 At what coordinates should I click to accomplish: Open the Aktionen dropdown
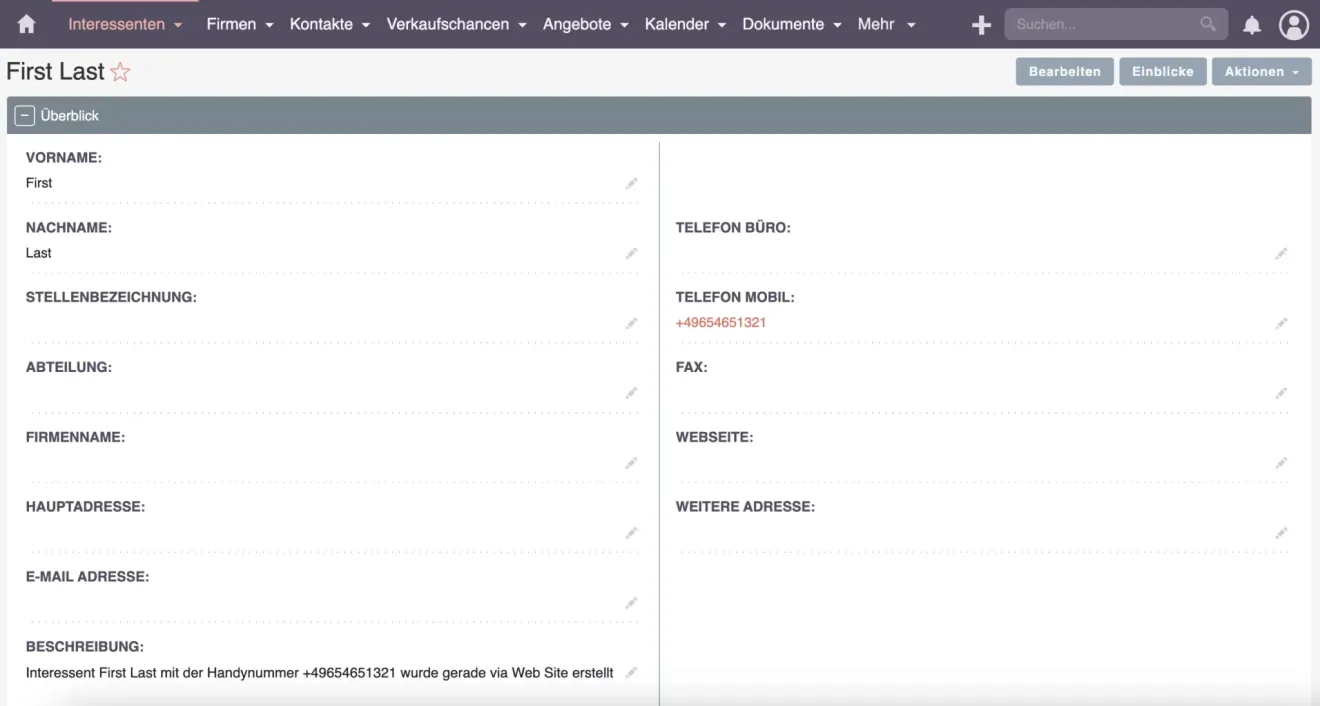click(x=1261, y=71)
